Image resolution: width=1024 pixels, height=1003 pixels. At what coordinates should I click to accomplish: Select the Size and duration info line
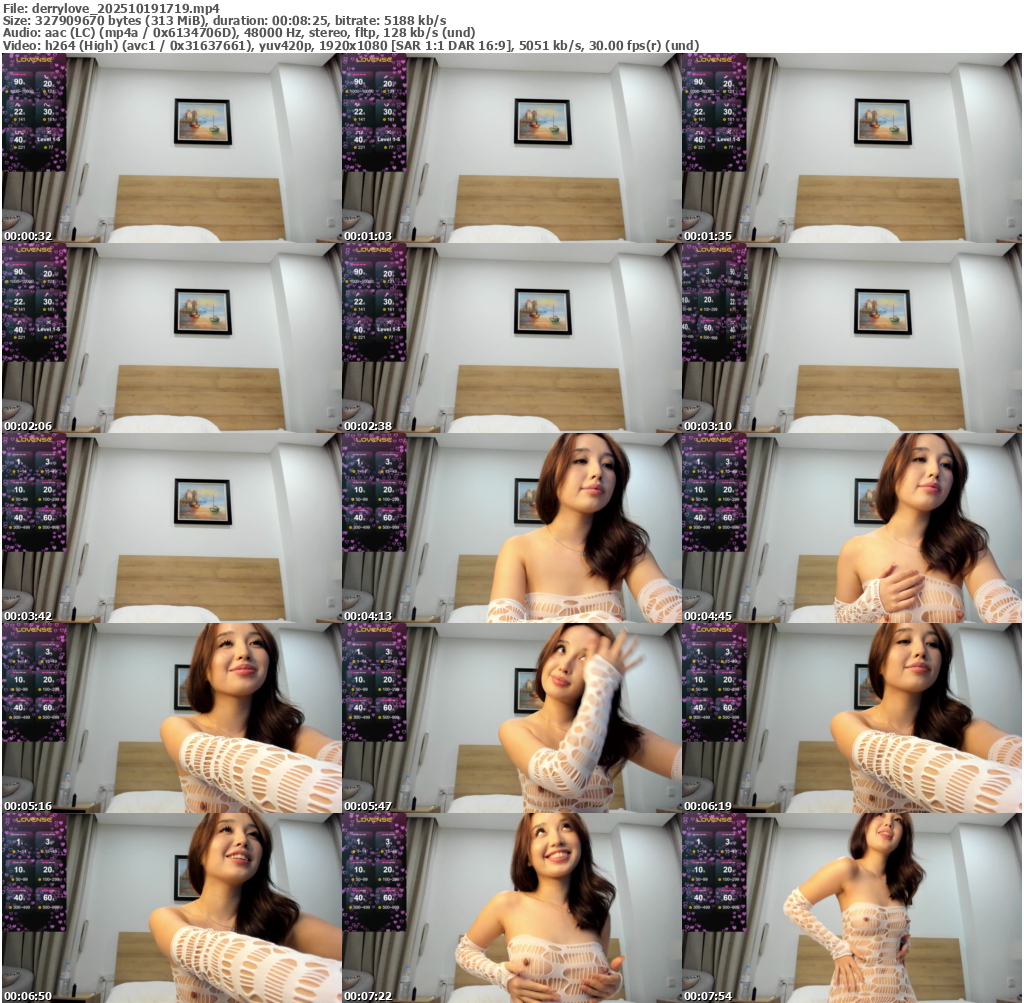tap(225, 21)
